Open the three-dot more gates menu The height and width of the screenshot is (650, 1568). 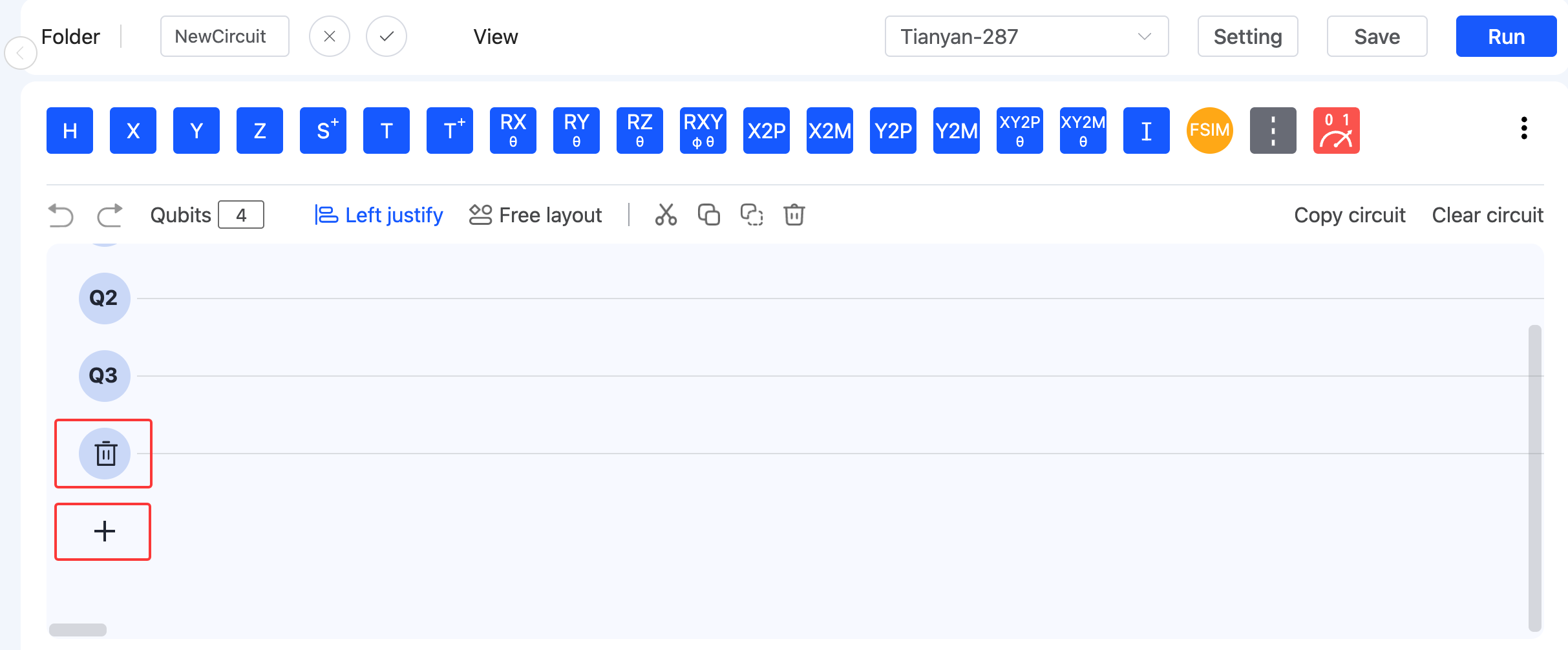(1524, 129)
